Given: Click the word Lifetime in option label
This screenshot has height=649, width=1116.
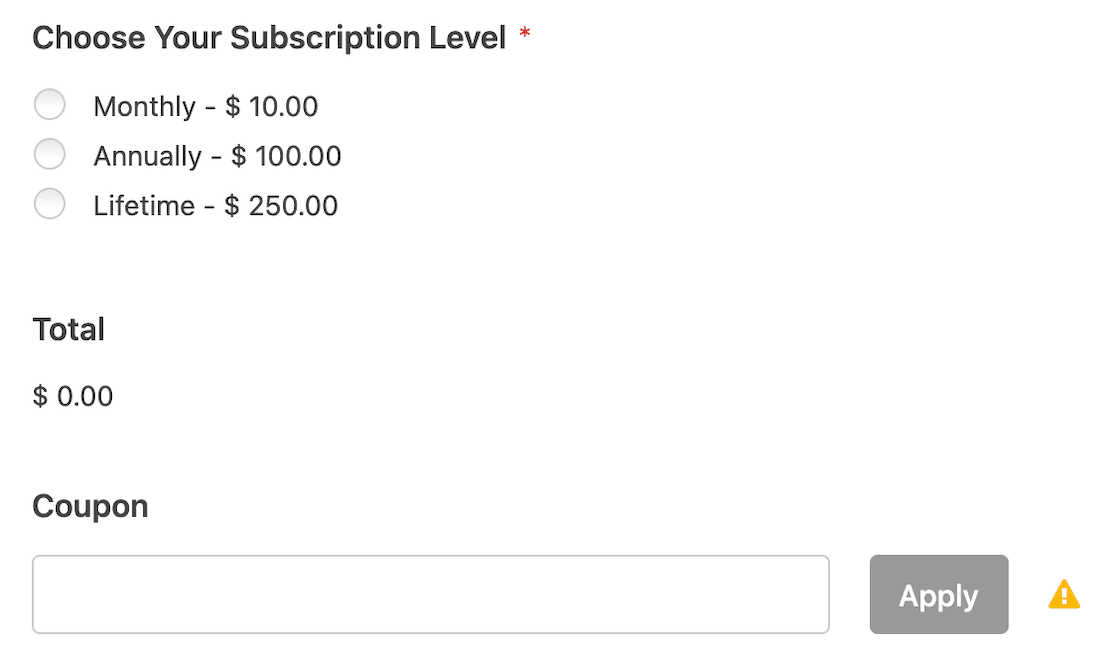Looking at the screenshot, I should click(x=144, y=206).
